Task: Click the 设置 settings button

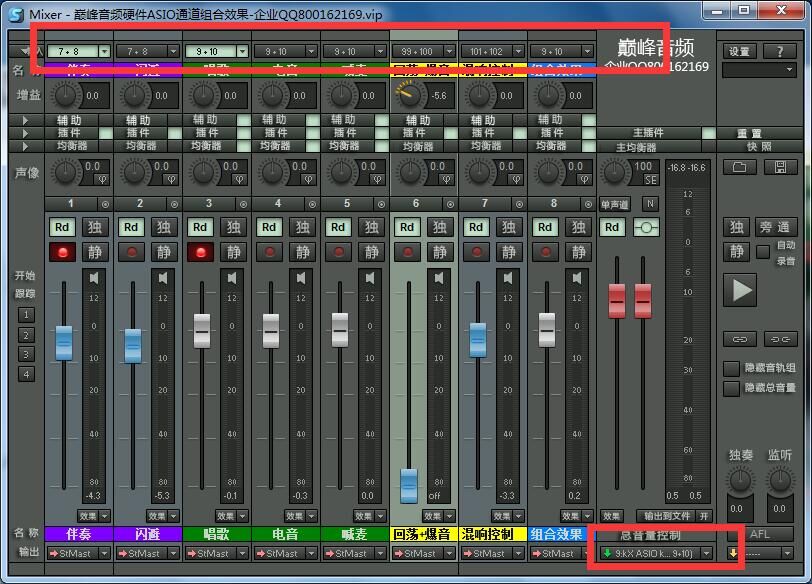Action: pos(739,51)
